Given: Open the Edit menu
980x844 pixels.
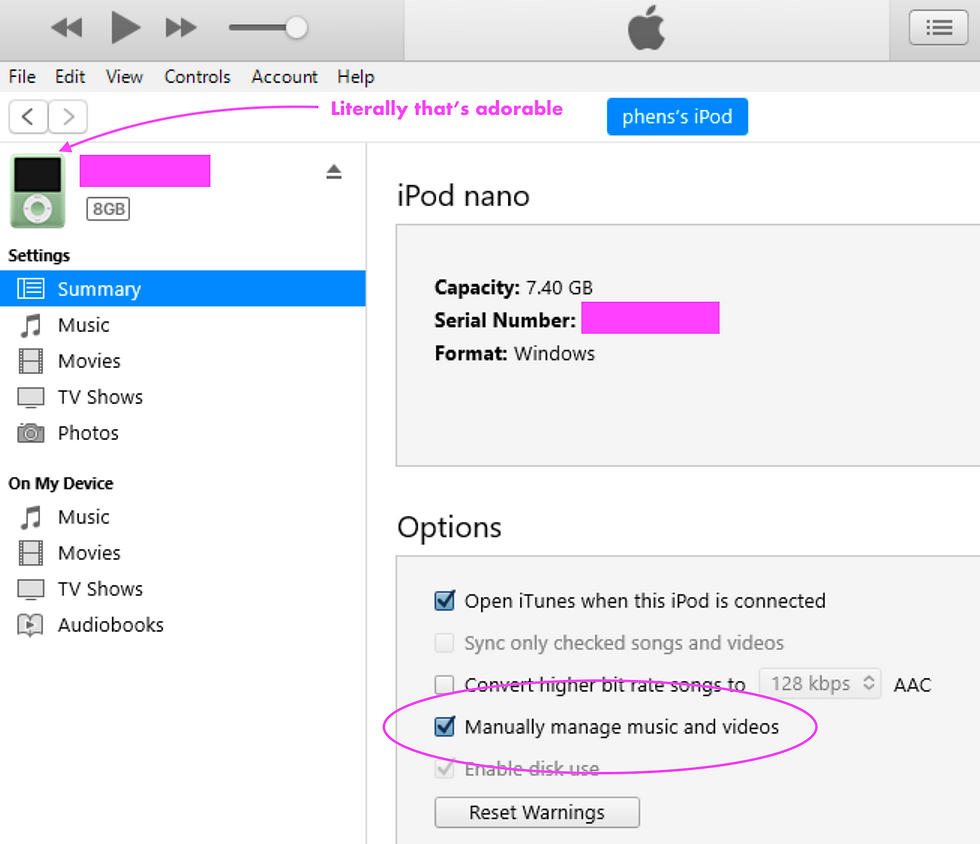Looking at the screenshot, I should pyautogui.click(x=69, y=77).
